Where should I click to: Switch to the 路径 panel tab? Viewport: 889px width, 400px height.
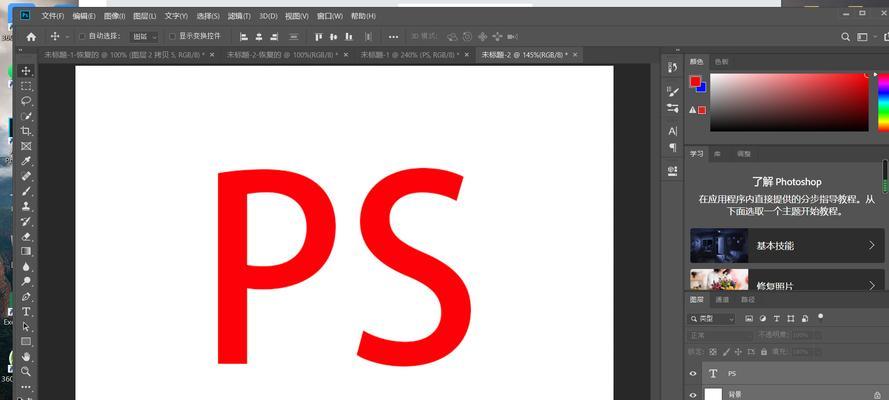coord(748,300)
